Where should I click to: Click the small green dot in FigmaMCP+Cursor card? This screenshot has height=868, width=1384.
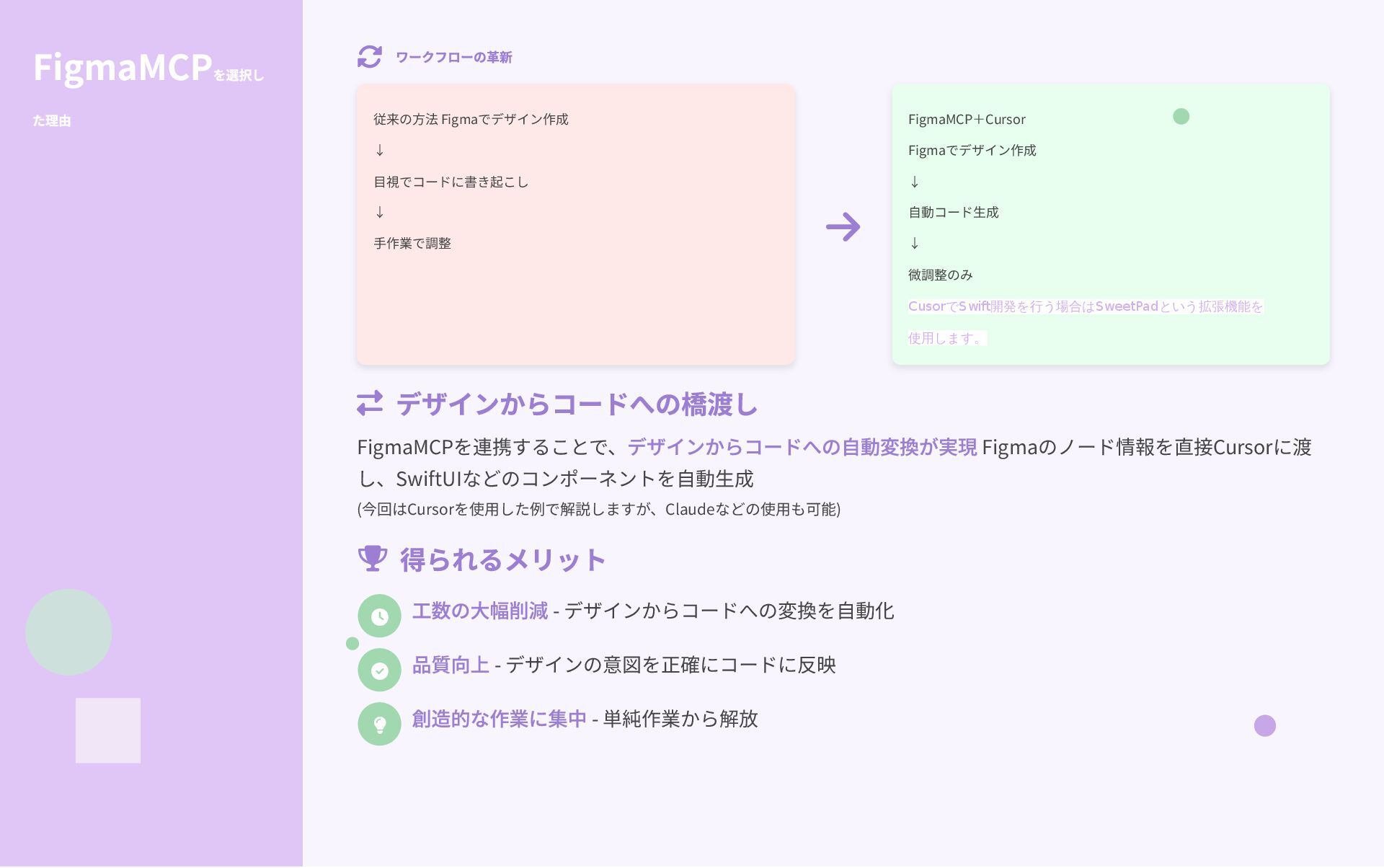tap(1181, 117)
